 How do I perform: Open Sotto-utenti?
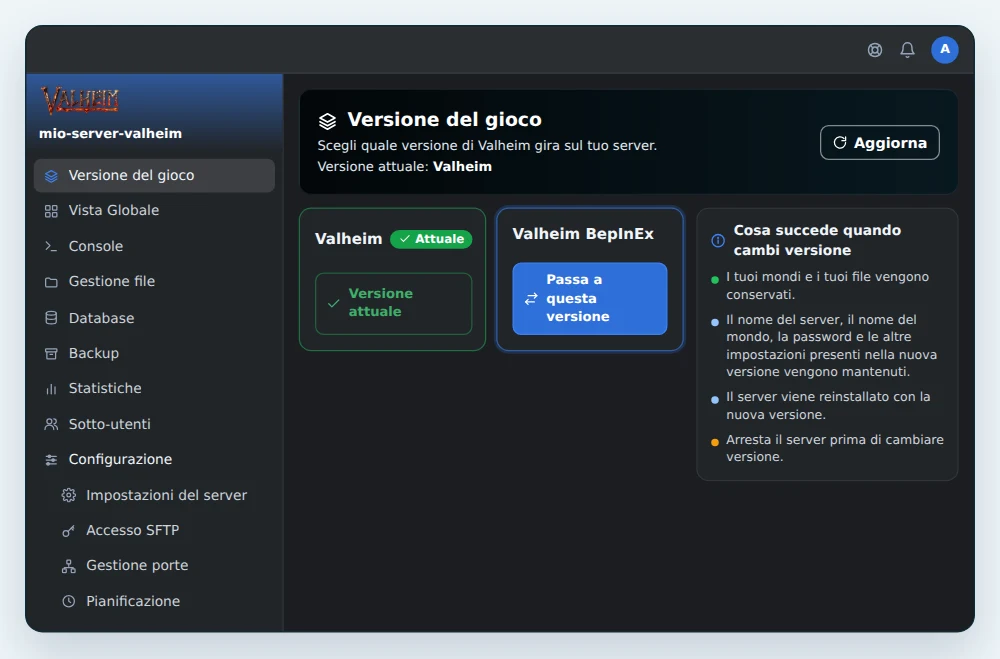click(x=154, y=424)
